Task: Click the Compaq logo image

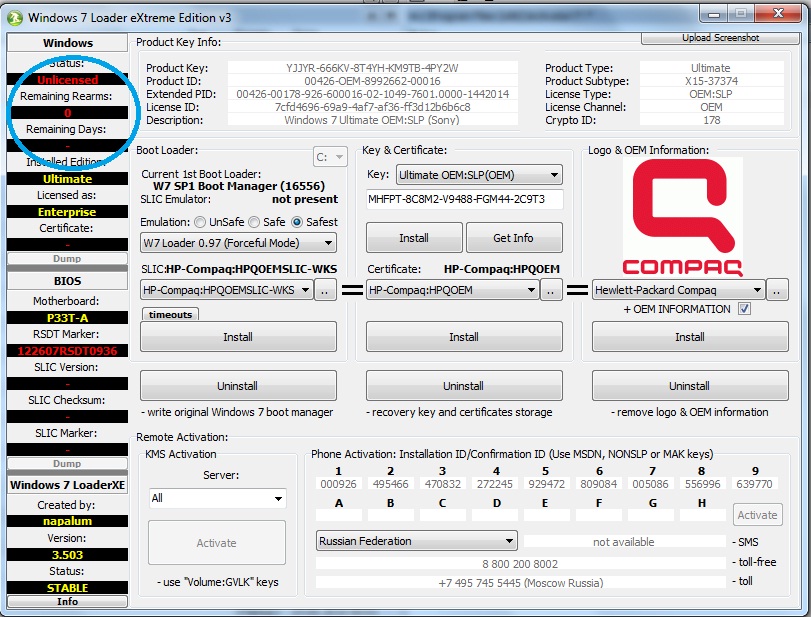Action: pyautogui.click(x=683, y=217)
